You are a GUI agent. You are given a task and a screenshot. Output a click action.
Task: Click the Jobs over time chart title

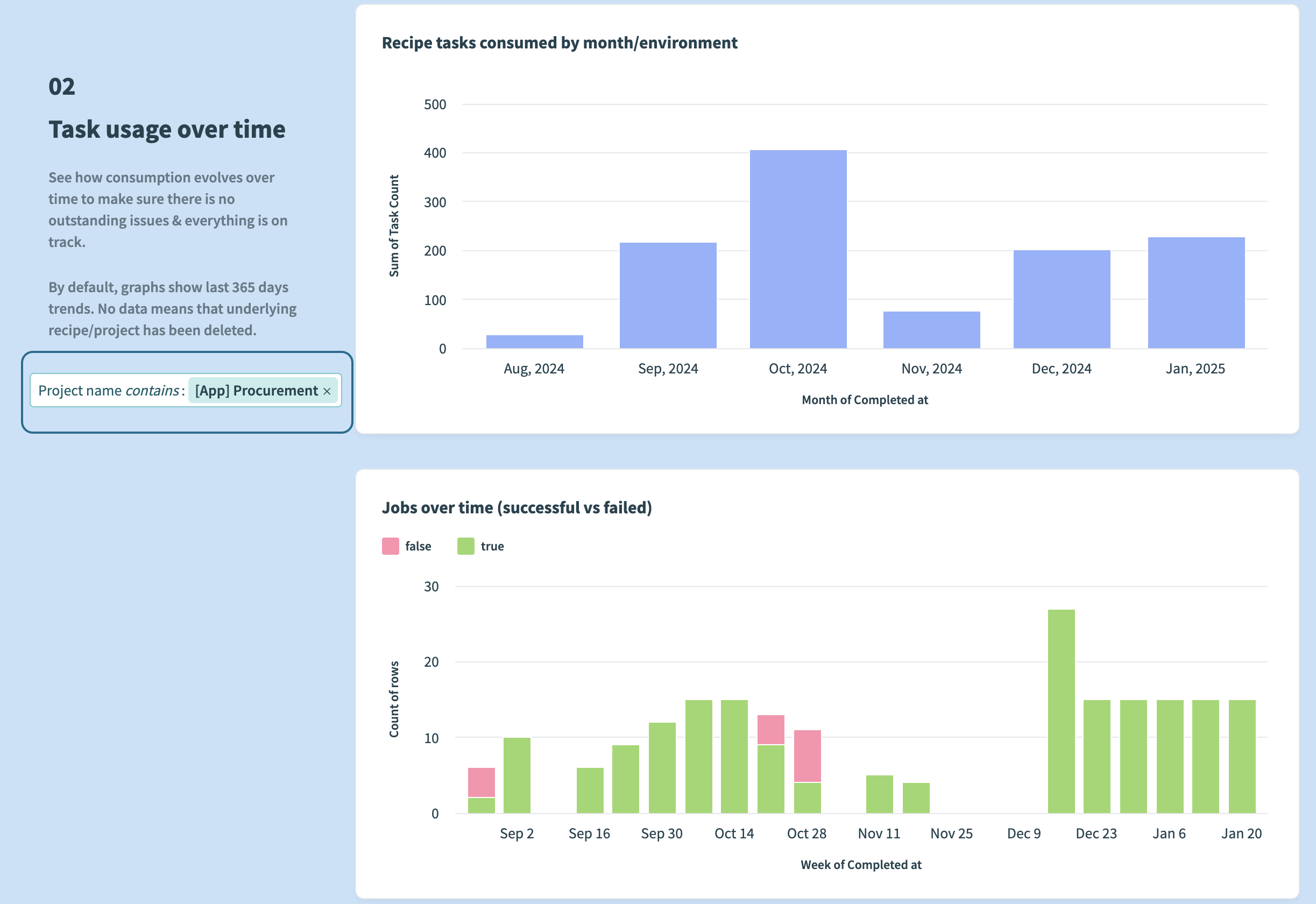click(x=517, y=507)
